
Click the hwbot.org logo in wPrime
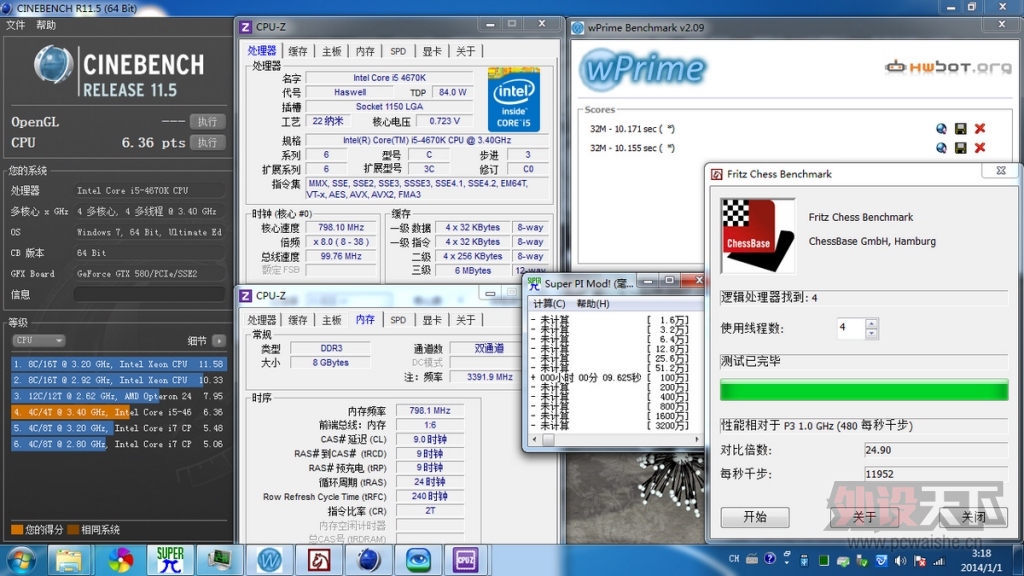pyautogui.click(x=948, y=67)
